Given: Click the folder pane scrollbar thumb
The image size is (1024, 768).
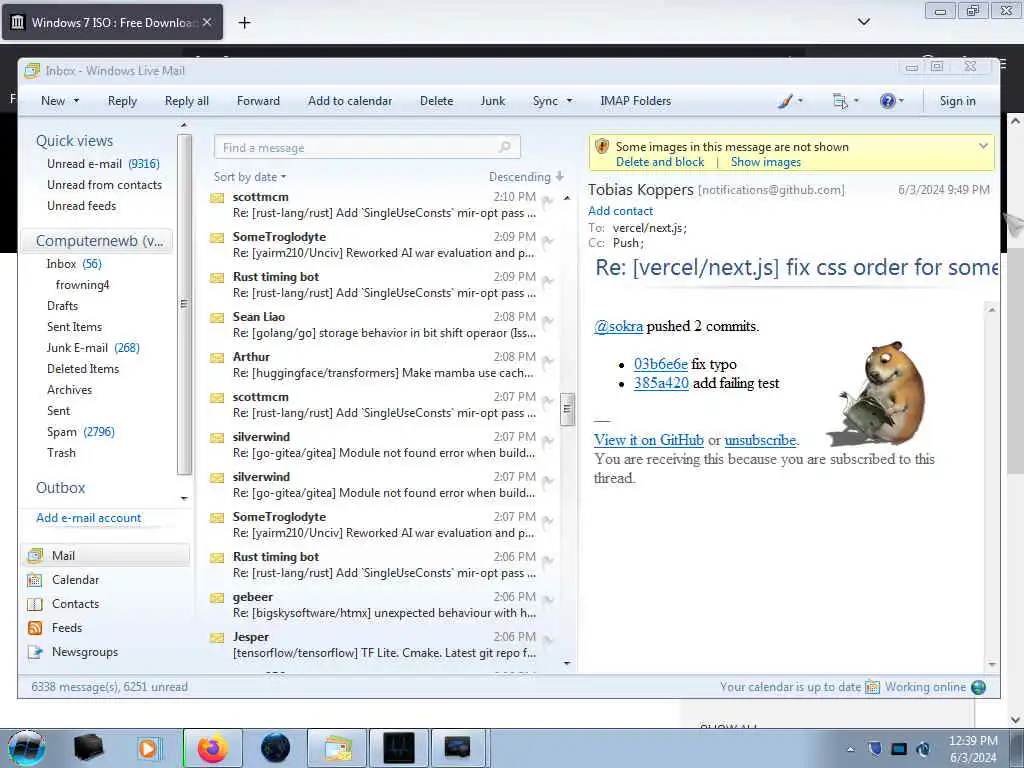Looking at the screenshot, I should point(184,304).
